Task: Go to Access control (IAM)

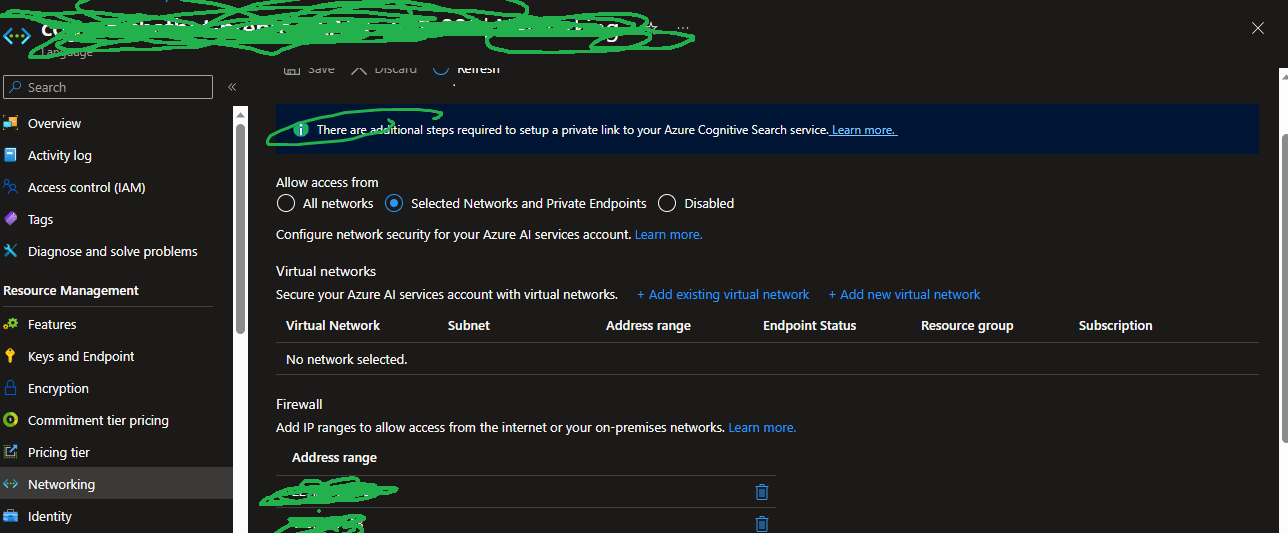Action: 86,187
